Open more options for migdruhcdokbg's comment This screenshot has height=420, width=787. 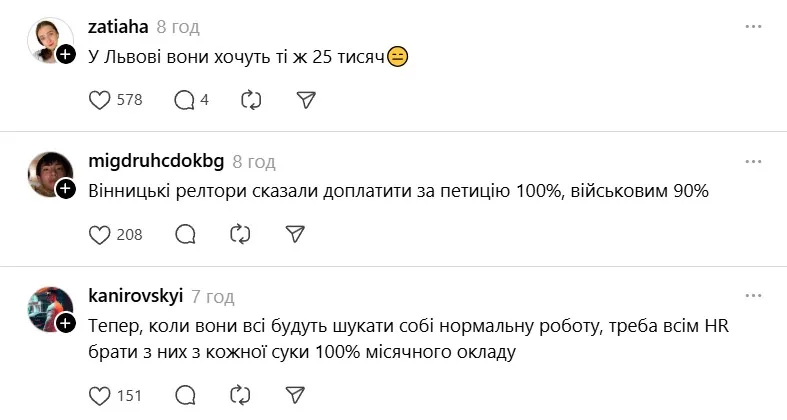[754, 161]
